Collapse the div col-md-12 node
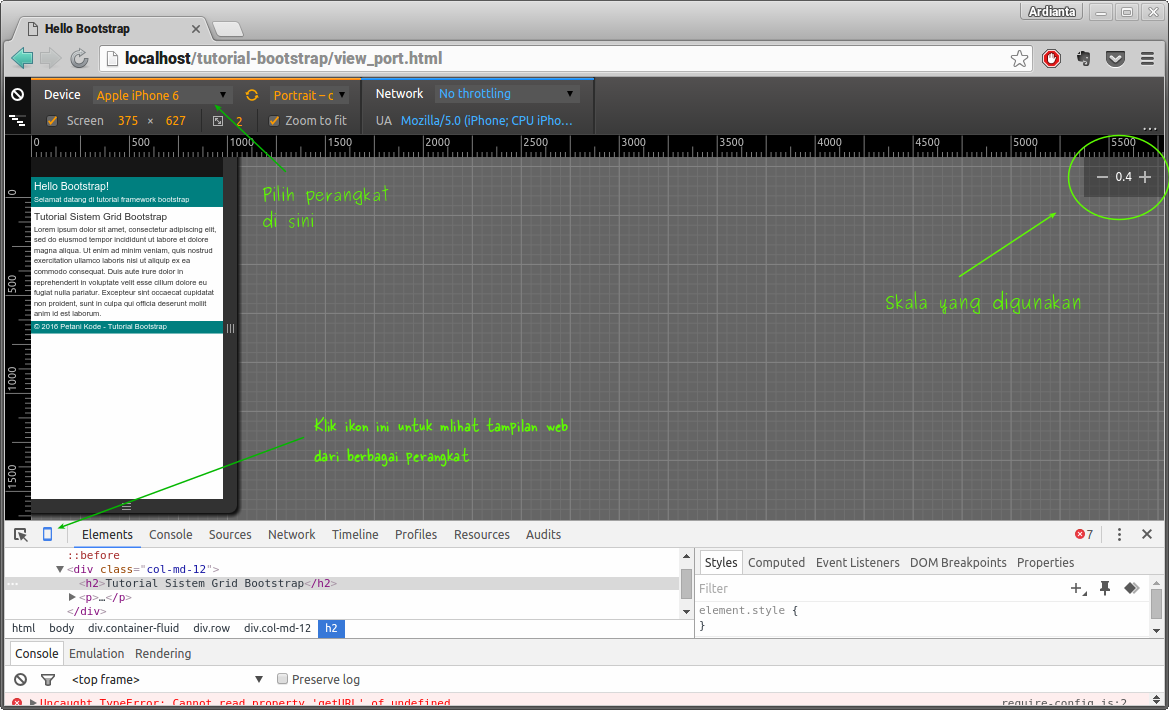The height and width of the screenshot is (710, 1169). point(60,570)
